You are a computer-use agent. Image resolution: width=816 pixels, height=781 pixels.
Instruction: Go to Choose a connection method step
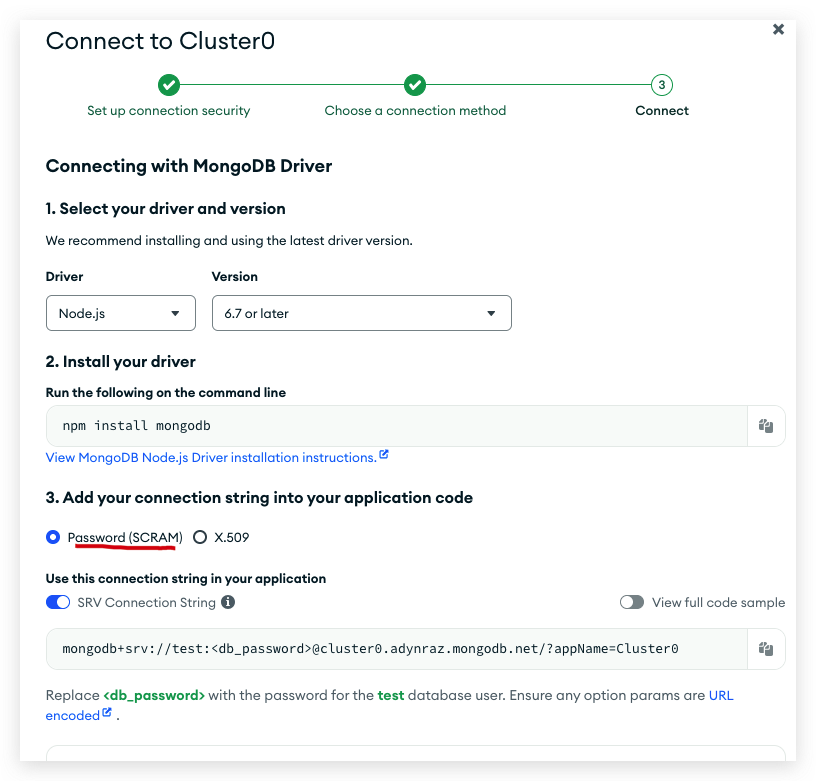click(415, 110)
